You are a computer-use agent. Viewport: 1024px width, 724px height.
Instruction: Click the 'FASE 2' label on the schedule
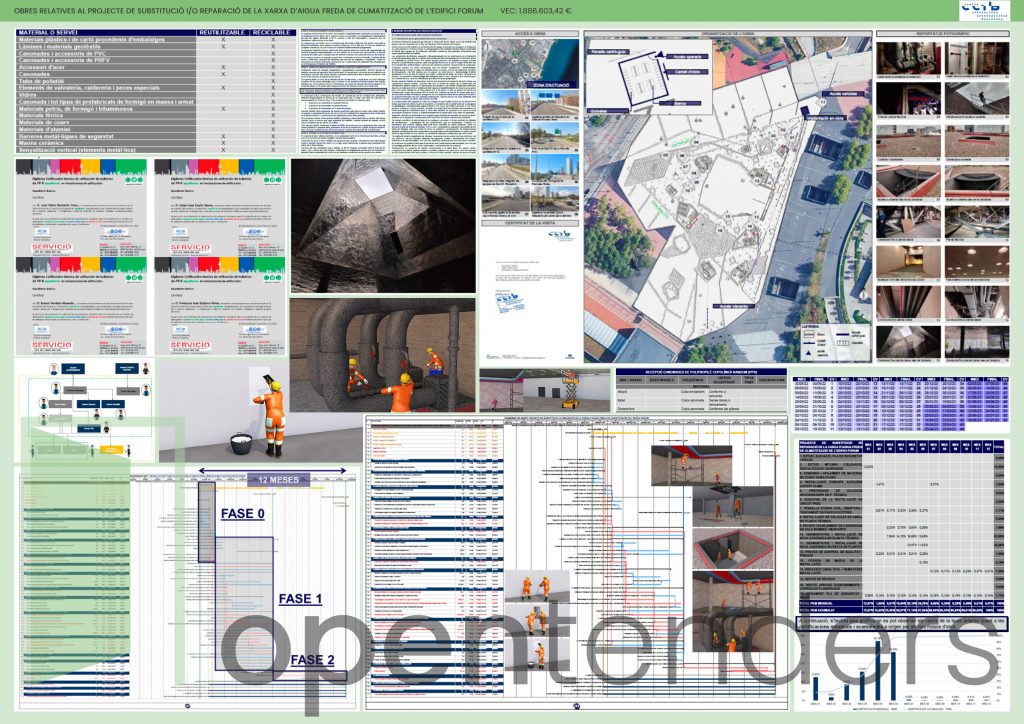point(312,660)
